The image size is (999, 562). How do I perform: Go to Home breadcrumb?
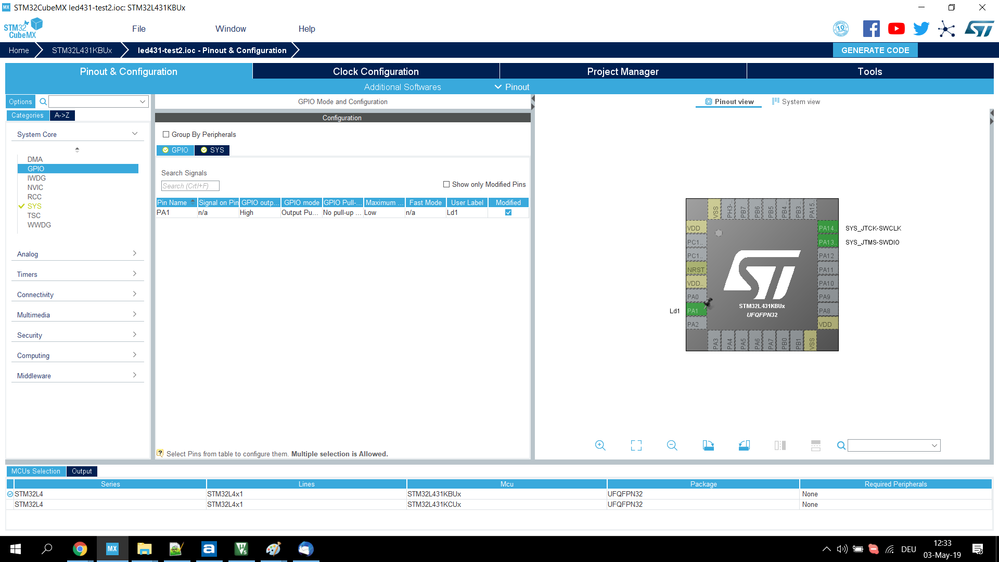[x=18, y=50]
